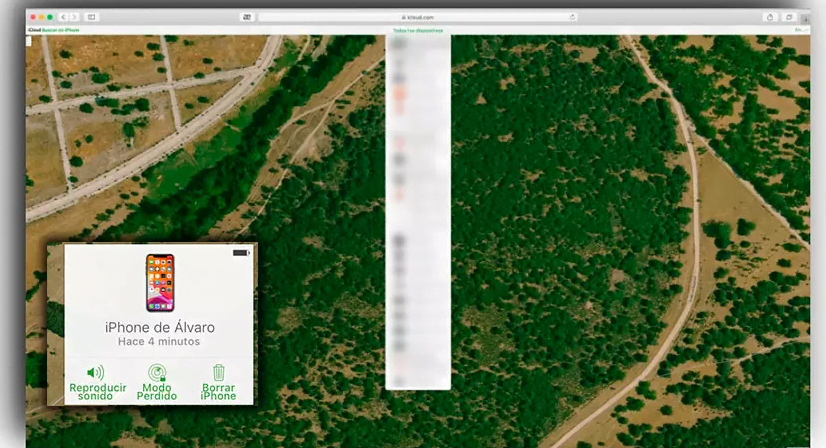Click the Reproducir sonido speaker icon
This screenshot has height=448, width=826.
coord(95,373)
